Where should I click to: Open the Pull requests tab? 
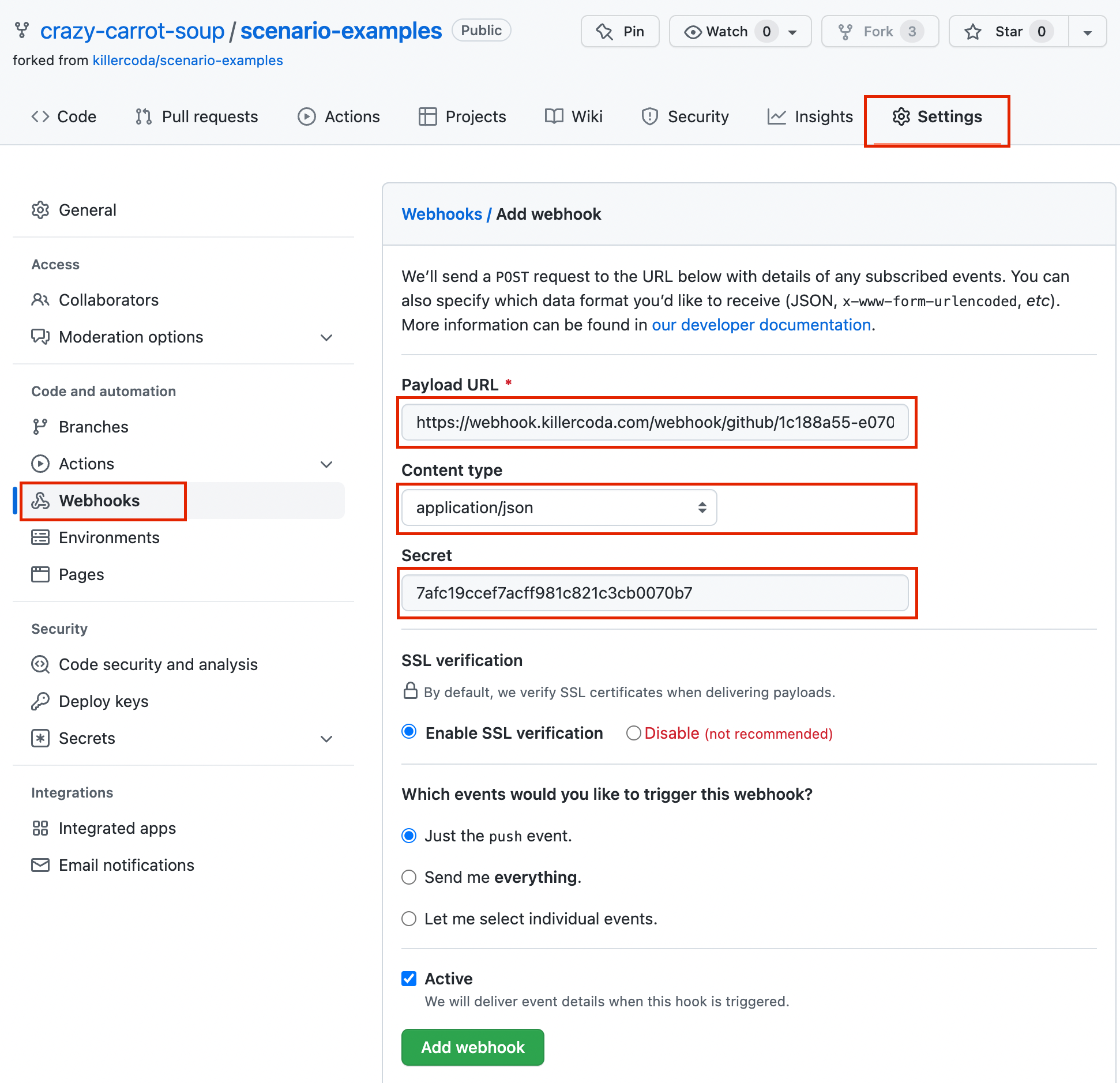(197, 116)
